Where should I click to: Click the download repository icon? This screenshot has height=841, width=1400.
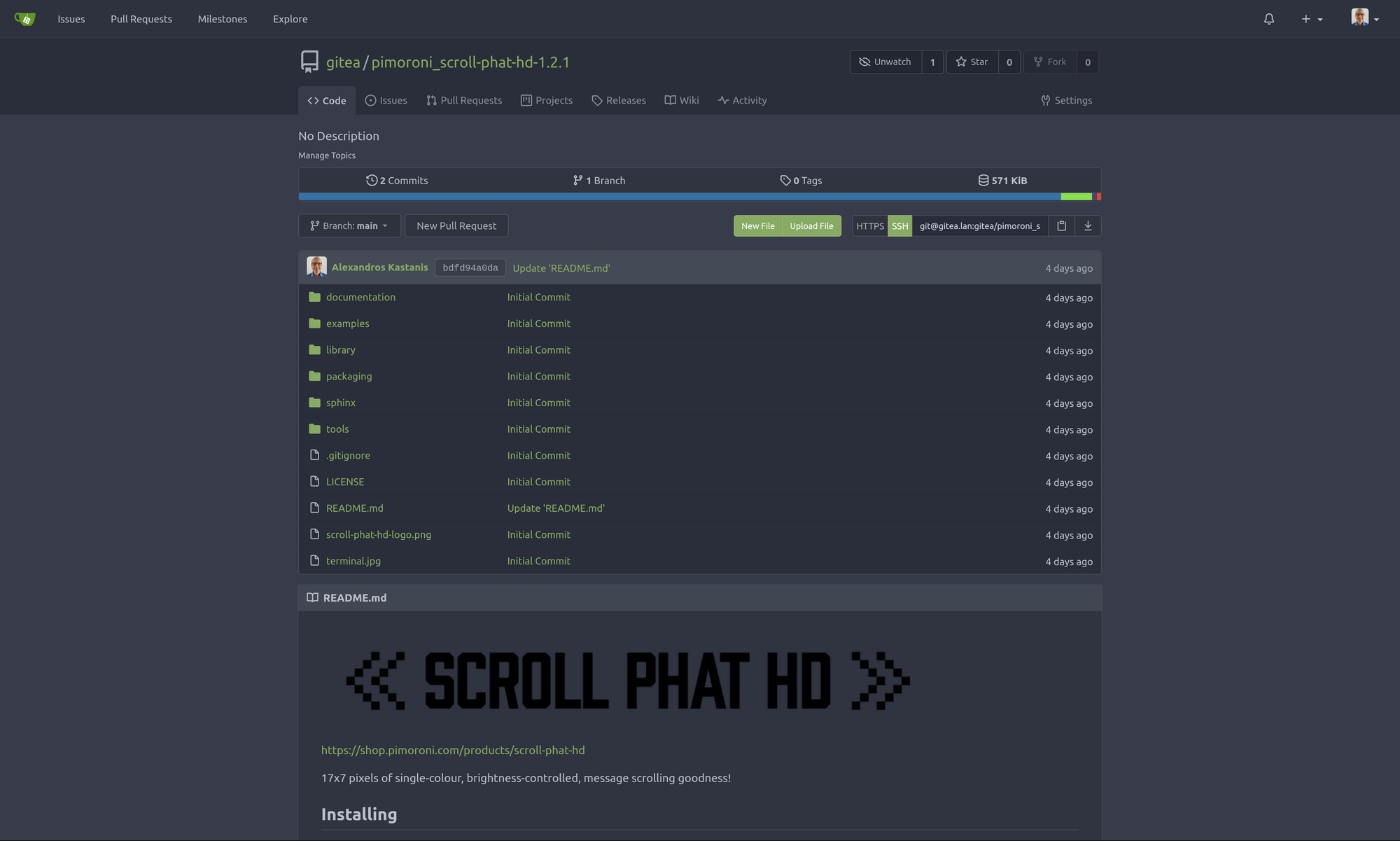pos(1088,225)
